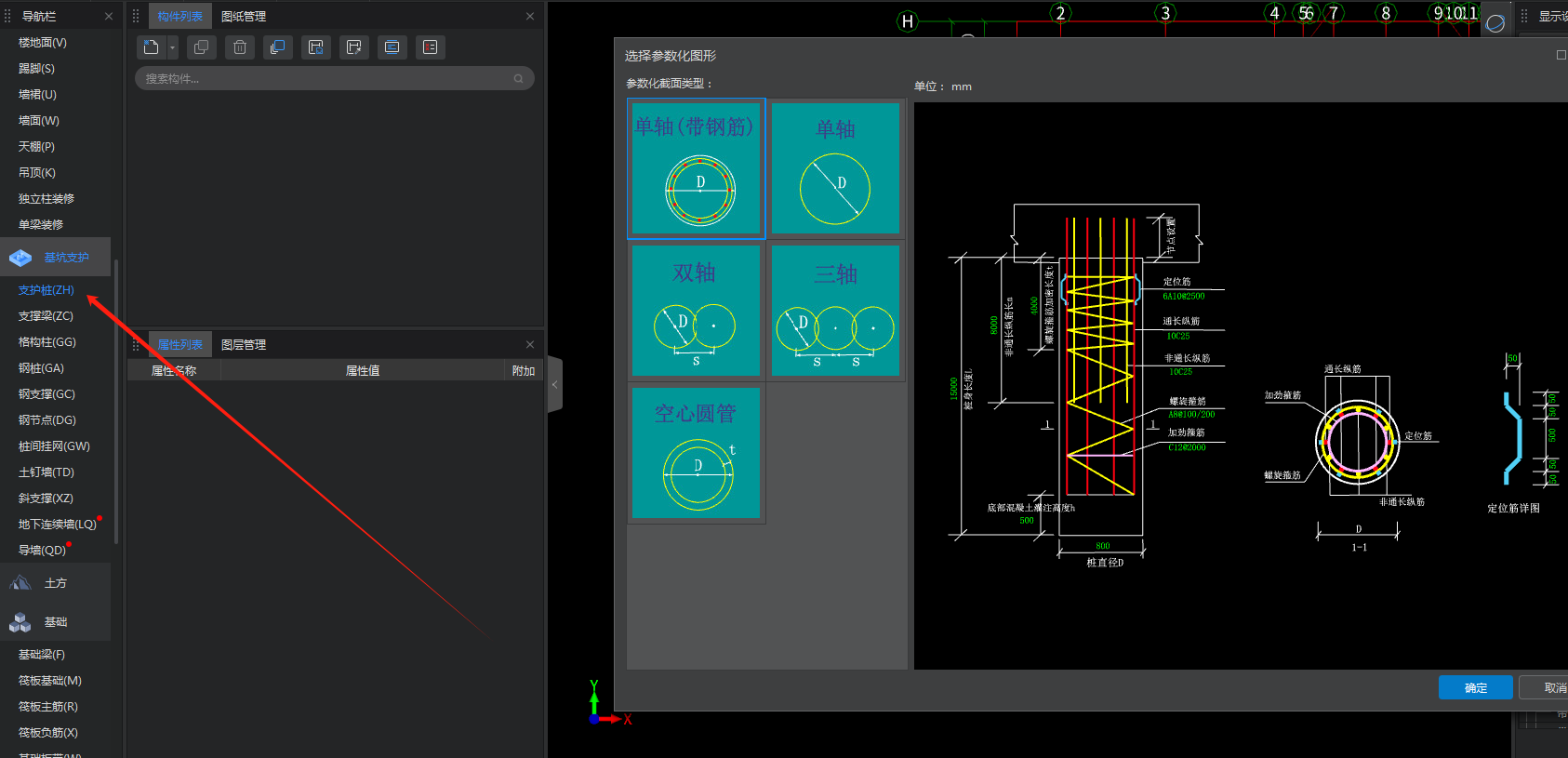Viewport: 1568px width, 758px height.
Task: Switch to 图层管理 tab
Action: point(244,344)
